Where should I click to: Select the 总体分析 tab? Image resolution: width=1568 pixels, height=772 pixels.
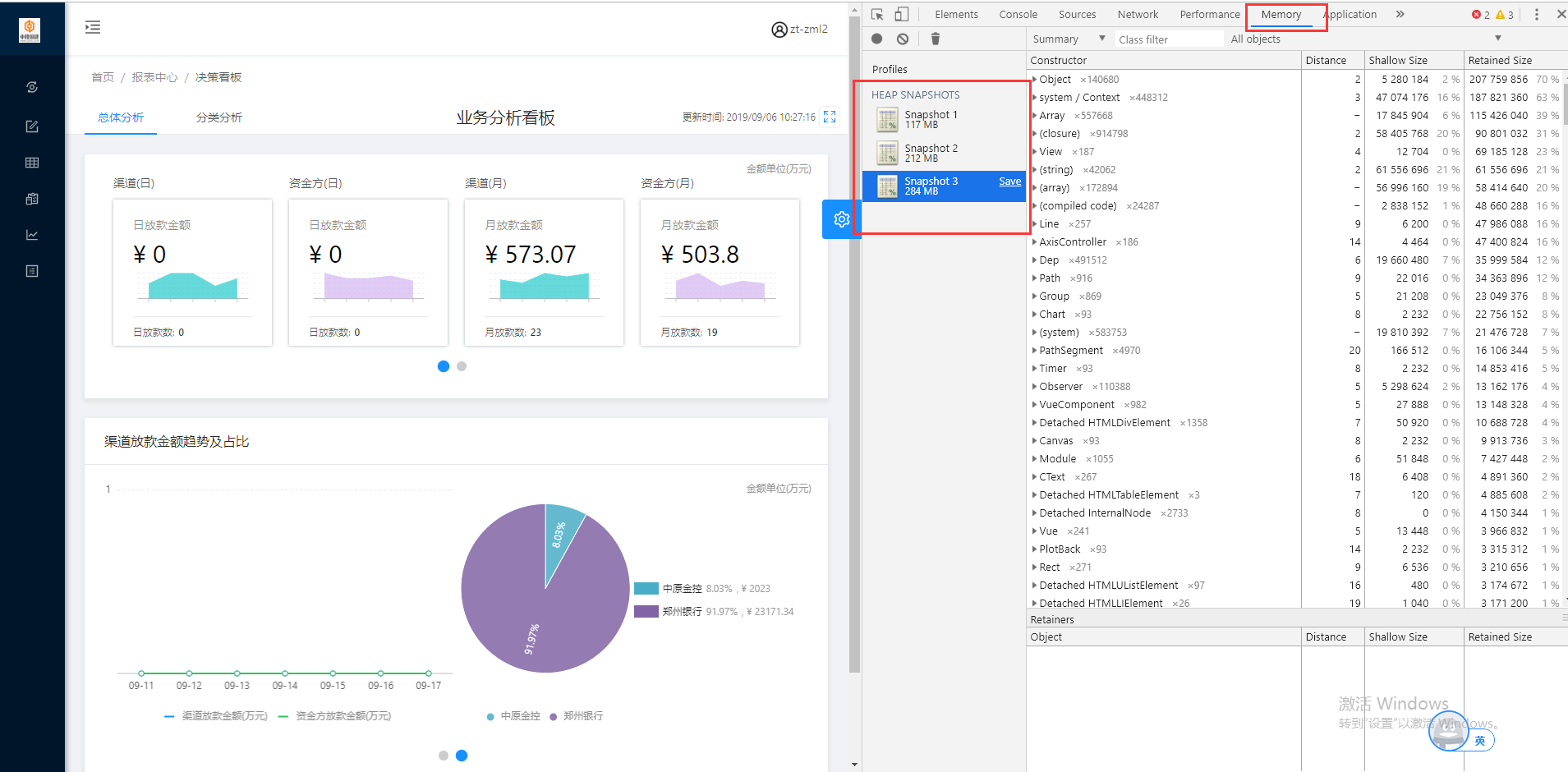pyautogui.click(x=121, y=117)
